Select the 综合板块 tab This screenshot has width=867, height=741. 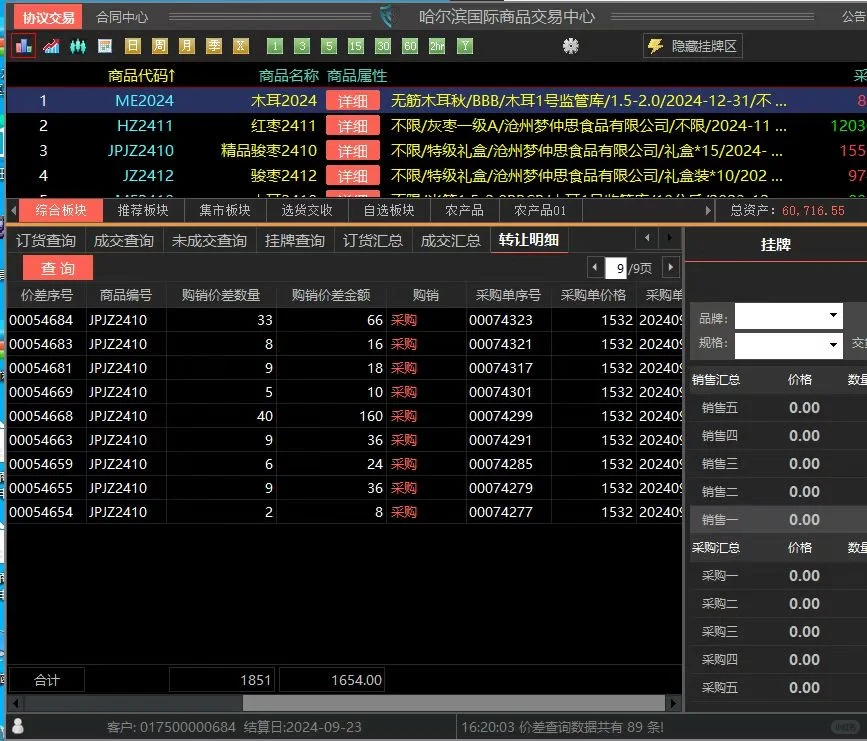61,211
